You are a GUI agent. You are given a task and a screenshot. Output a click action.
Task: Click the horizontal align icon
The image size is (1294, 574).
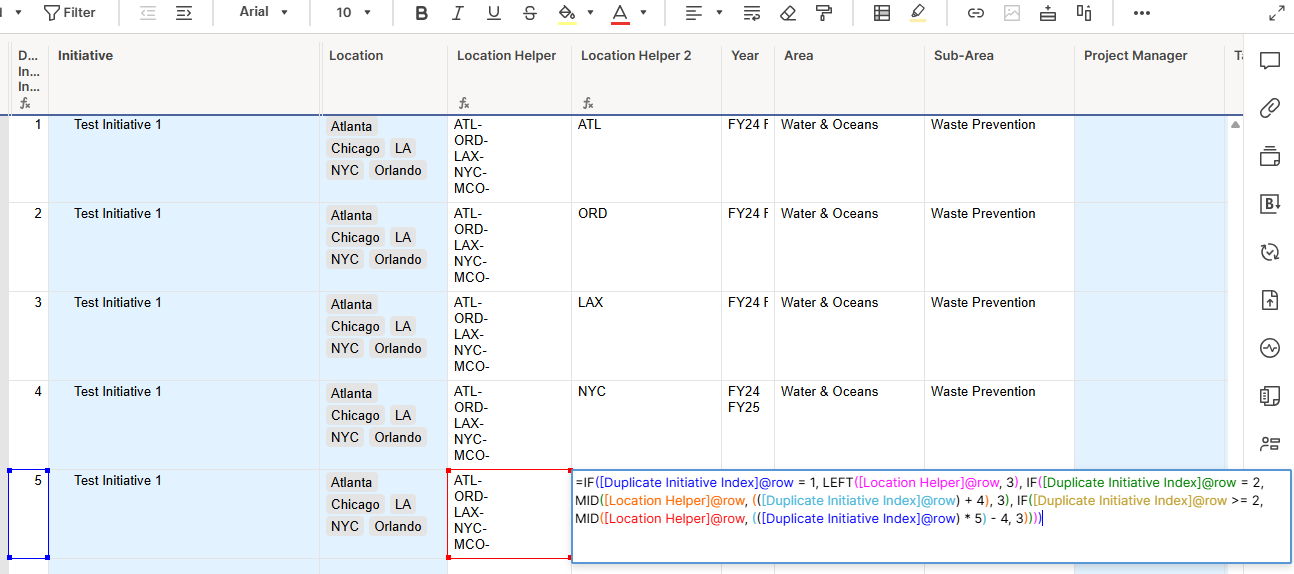coord(693,12)
